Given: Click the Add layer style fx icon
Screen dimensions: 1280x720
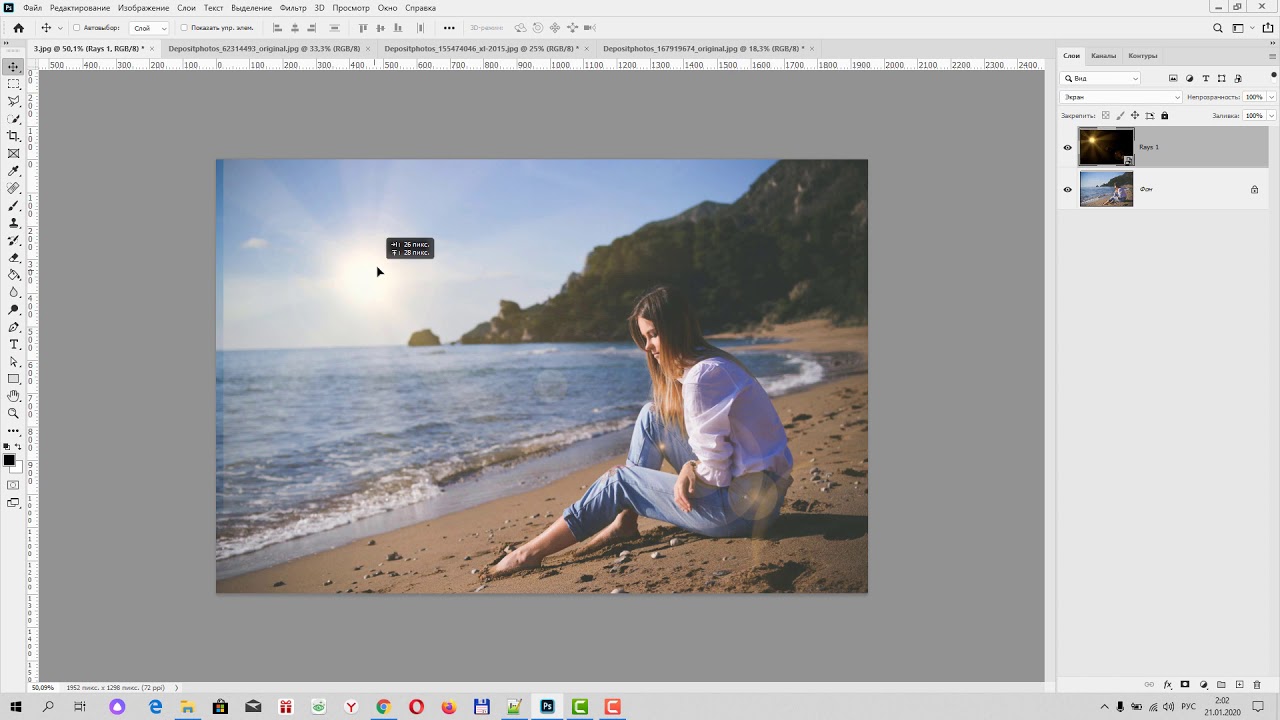Looking at the screenshot, I should pyautogui.click(x=1167, y=685).
